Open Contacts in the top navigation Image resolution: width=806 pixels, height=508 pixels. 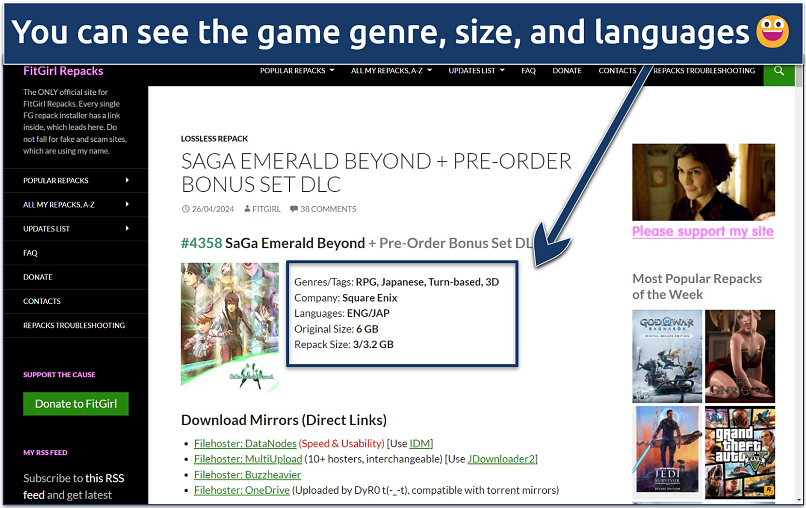[x=617, y=70]
